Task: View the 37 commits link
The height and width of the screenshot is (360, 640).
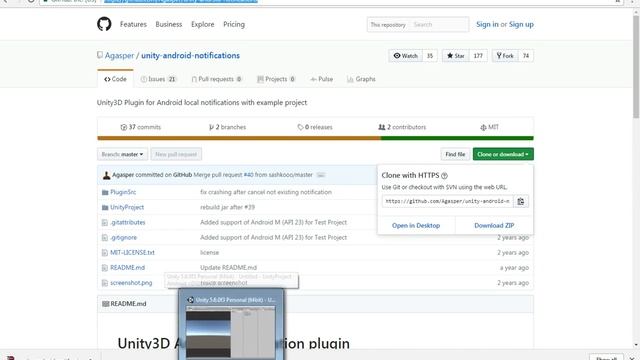Action: coord(141,127)
